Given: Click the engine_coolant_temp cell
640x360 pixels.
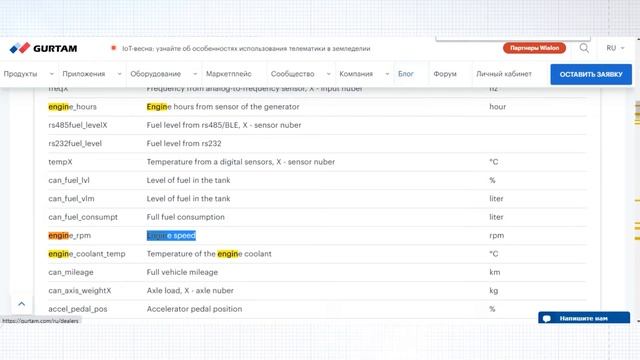Looking at the screenshot, I should pyautogui.click(x=87, y=254).
